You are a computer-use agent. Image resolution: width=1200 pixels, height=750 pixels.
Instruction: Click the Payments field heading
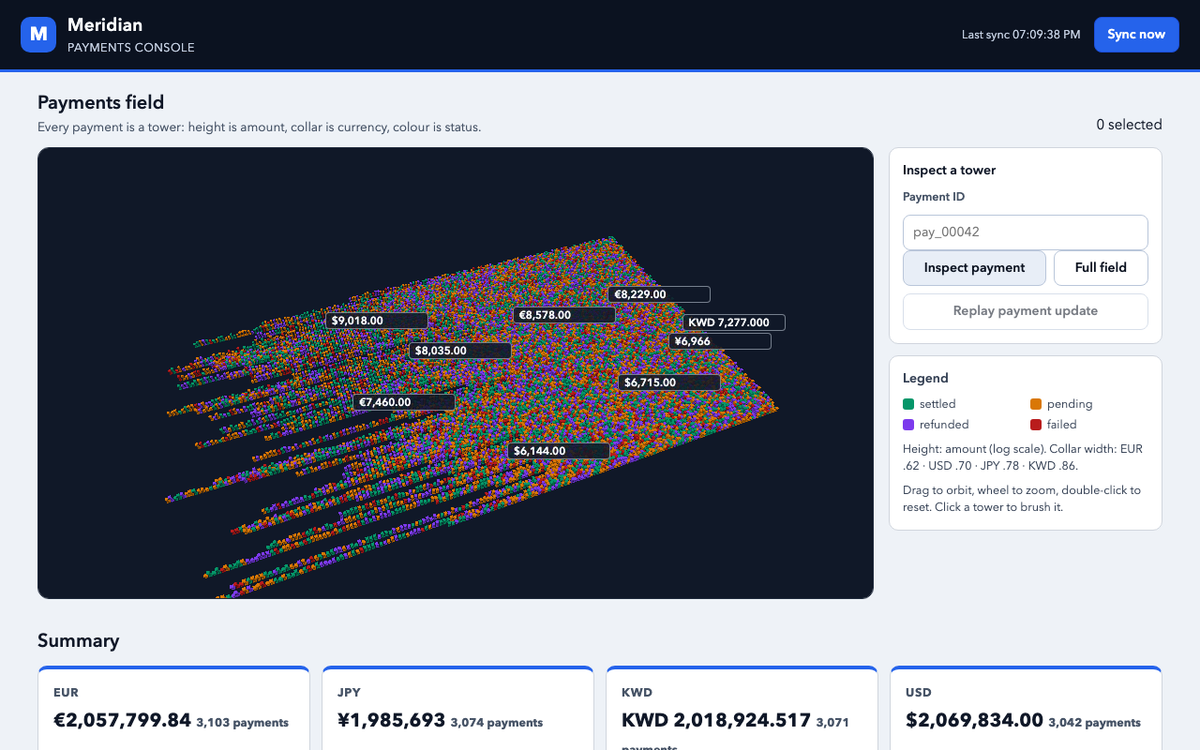[x=101, y=102]
